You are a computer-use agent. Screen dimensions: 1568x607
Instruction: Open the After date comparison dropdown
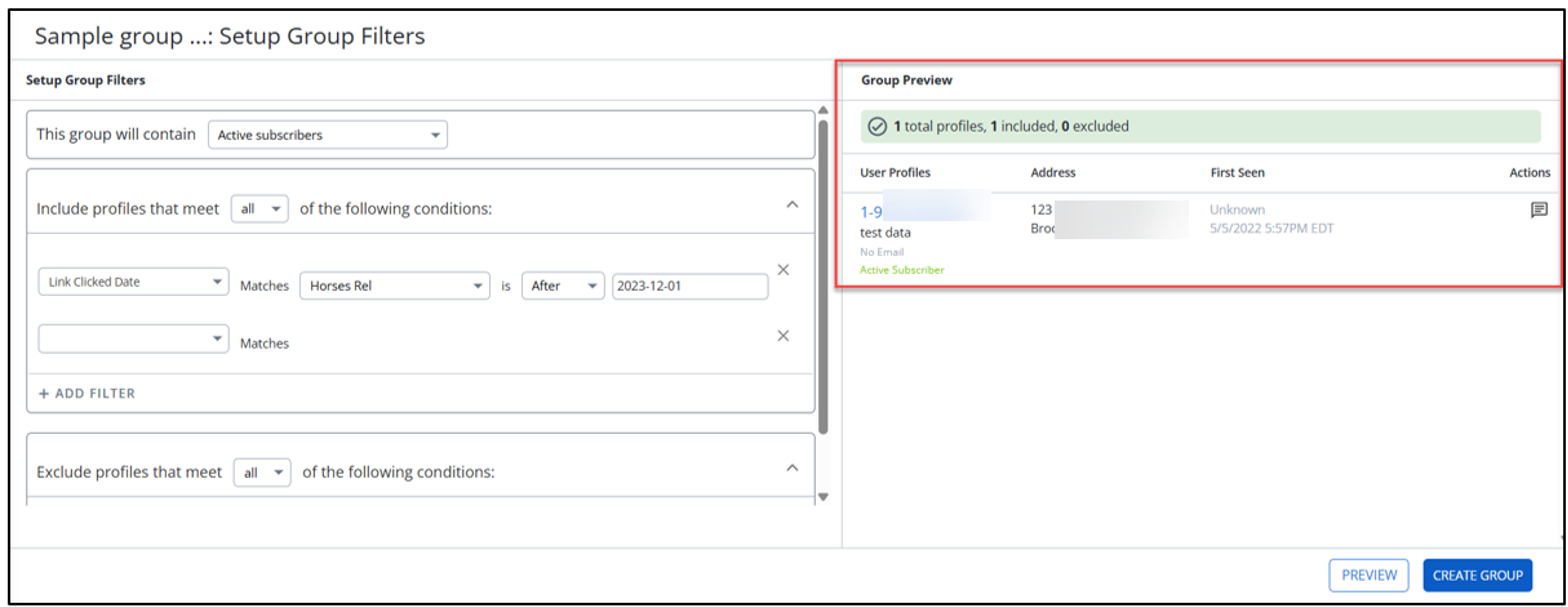click(563, 286)
